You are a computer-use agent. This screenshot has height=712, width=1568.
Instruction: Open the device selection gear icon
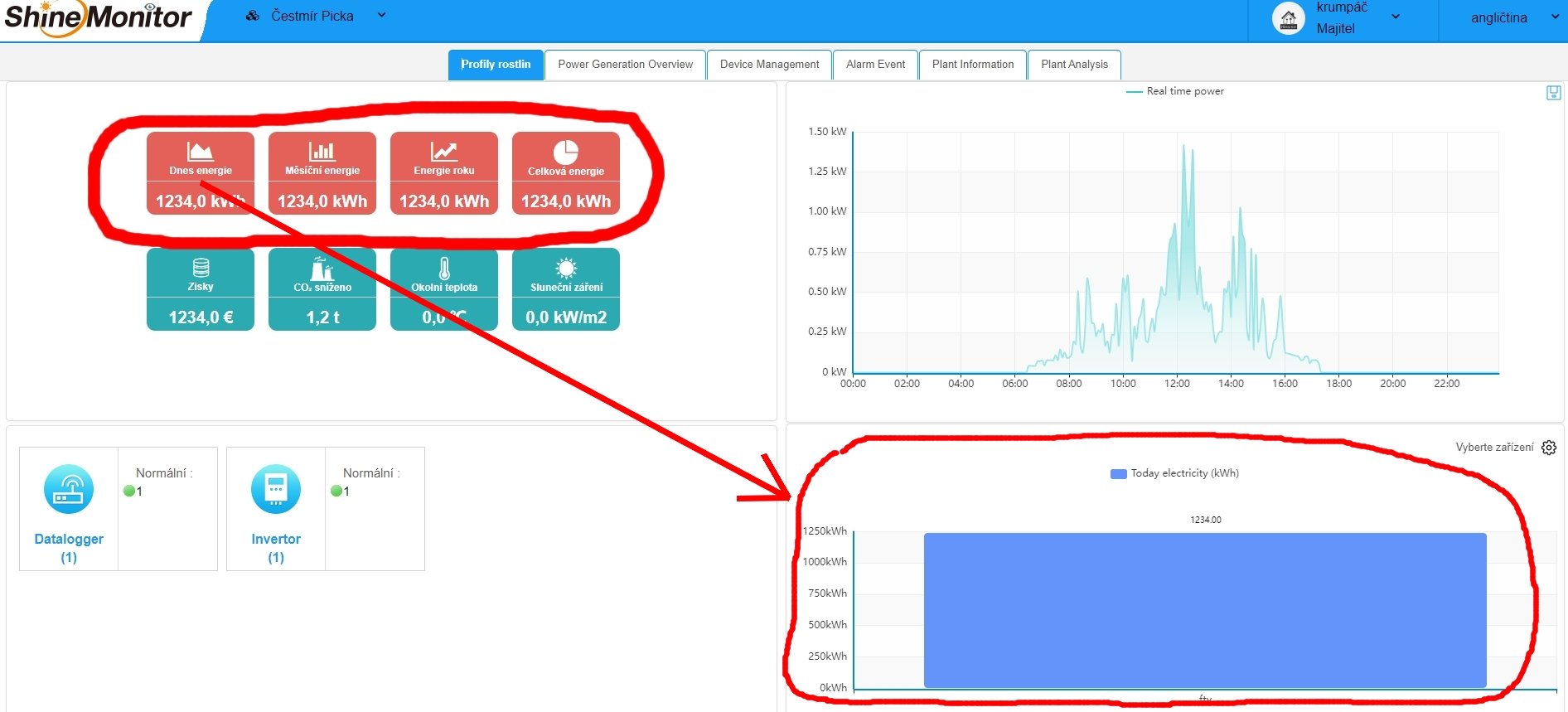(x=1549, y=448)
